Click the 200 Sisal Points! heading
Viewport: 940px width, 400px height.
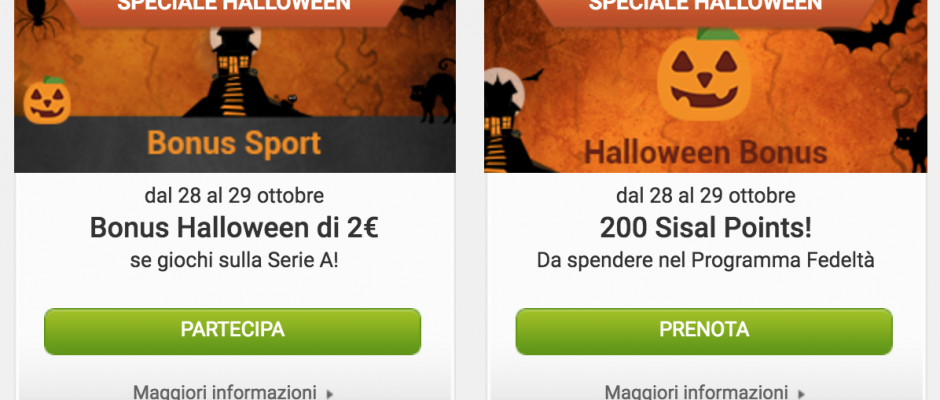(706, 228)
